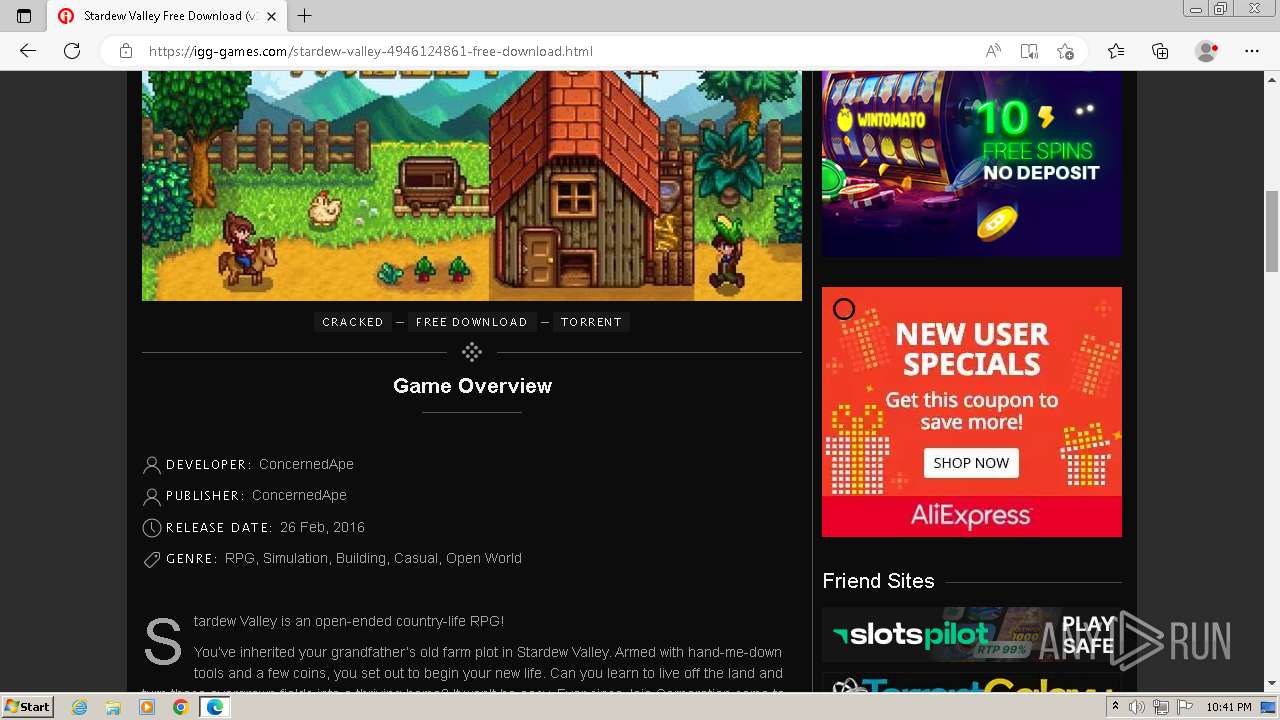The height and width of the screenshot is (720, 1280).
Task: Open network tray icon
Action: pos(1161,707)
